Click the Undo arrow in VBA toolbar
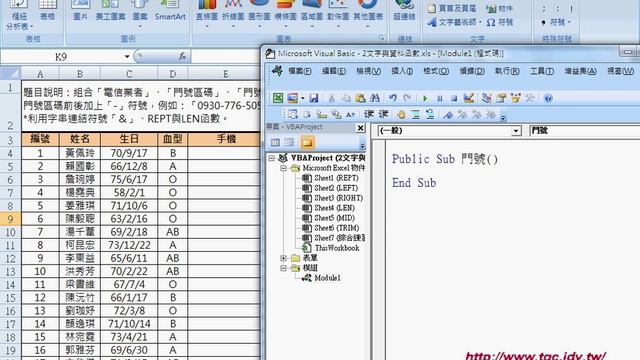The height and width of the screenshot is (360, 640). [393, 98]
